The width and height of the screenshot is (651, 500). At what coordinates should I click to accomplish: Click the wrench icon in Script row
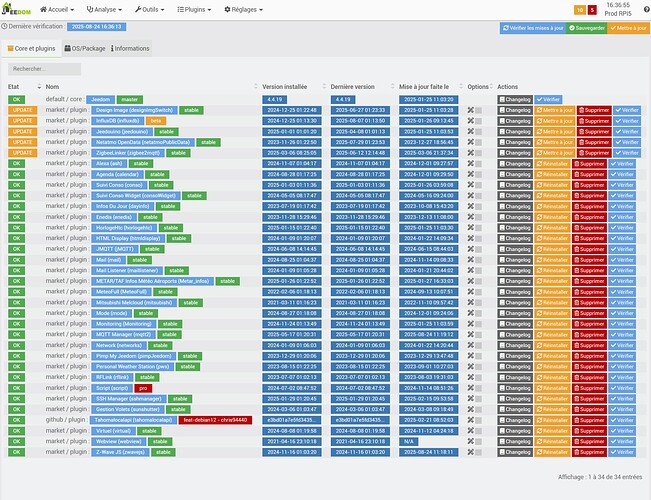(x=470, y=388)
